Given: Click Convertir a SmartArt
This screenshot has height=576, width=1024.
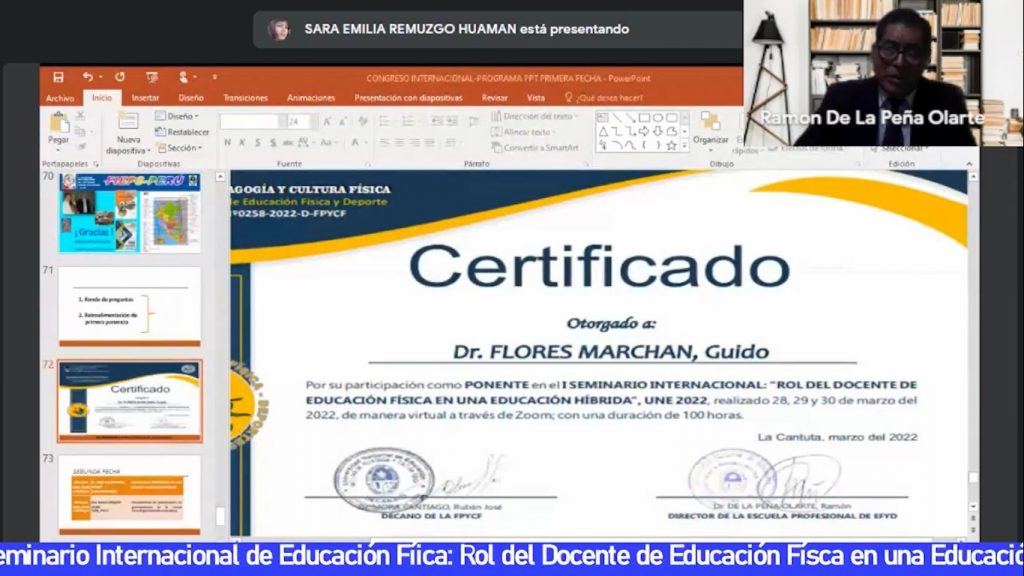Looking at the screenshot, I should (x=535, y=148).
